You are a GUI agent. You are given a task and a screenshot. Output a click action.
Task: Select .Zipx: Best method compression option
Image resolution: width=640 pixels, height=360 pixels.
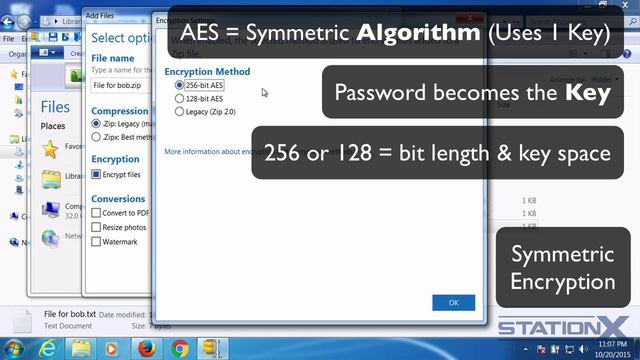tap(96, 137)
